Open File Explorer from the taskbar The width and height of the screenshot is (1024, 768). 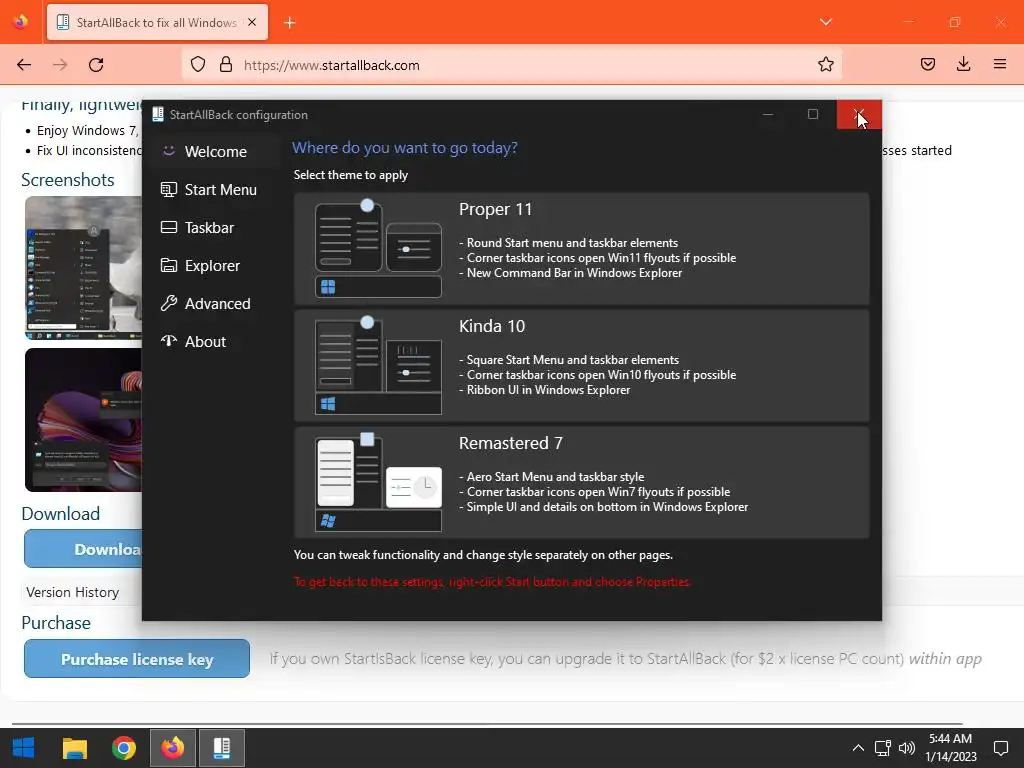(74, 748)
